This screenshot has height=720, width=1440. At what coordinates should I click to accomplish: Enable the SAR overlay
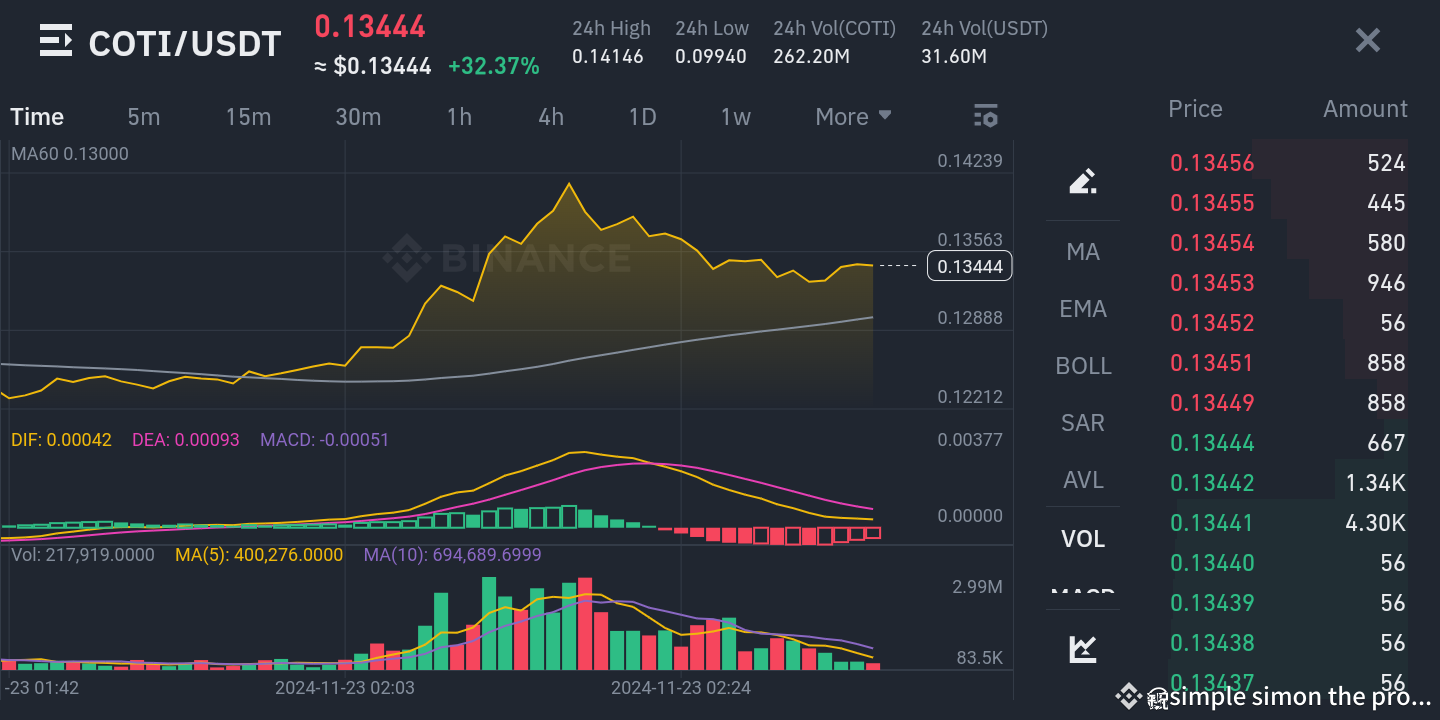(x=1083, y=423)
